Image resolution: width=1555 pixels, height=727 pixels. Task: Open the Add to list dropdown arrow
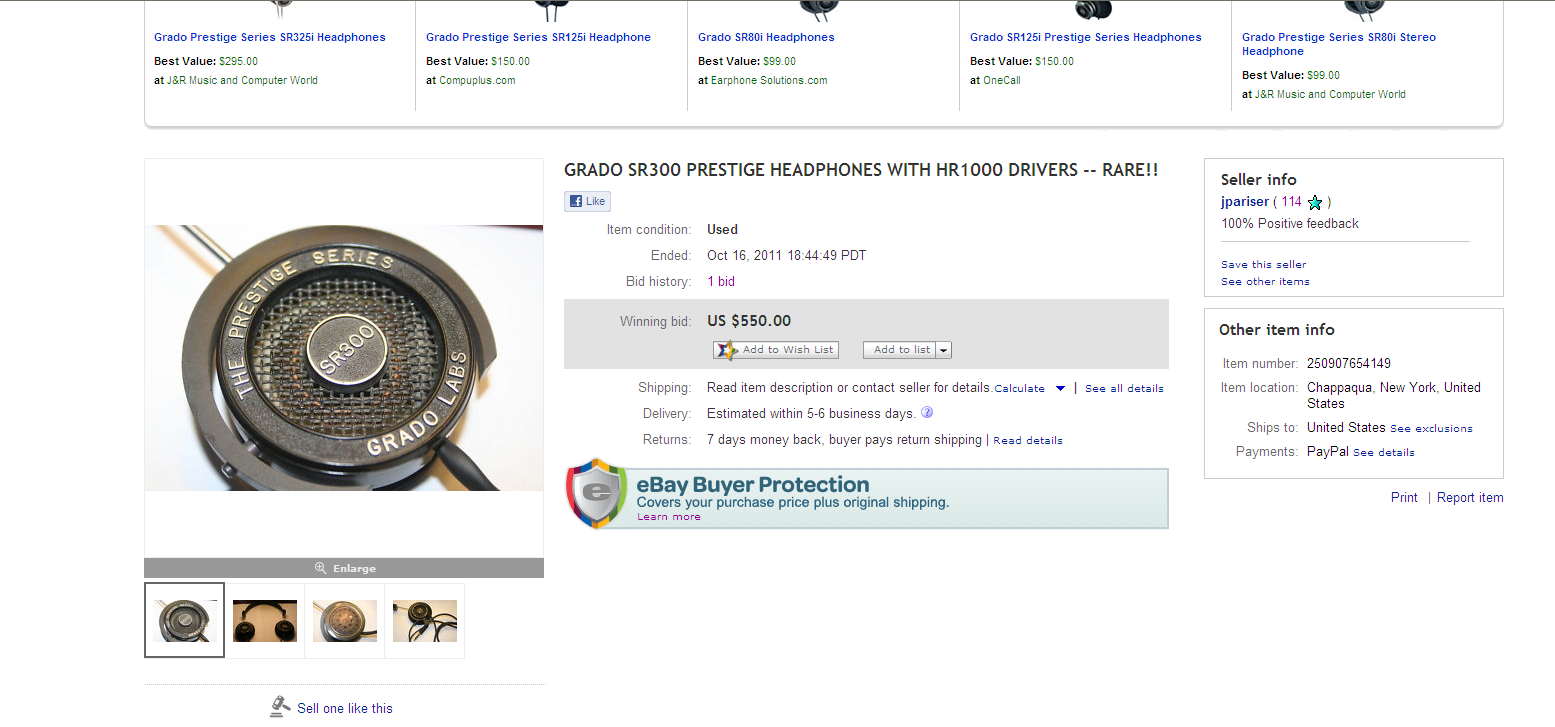944,350
